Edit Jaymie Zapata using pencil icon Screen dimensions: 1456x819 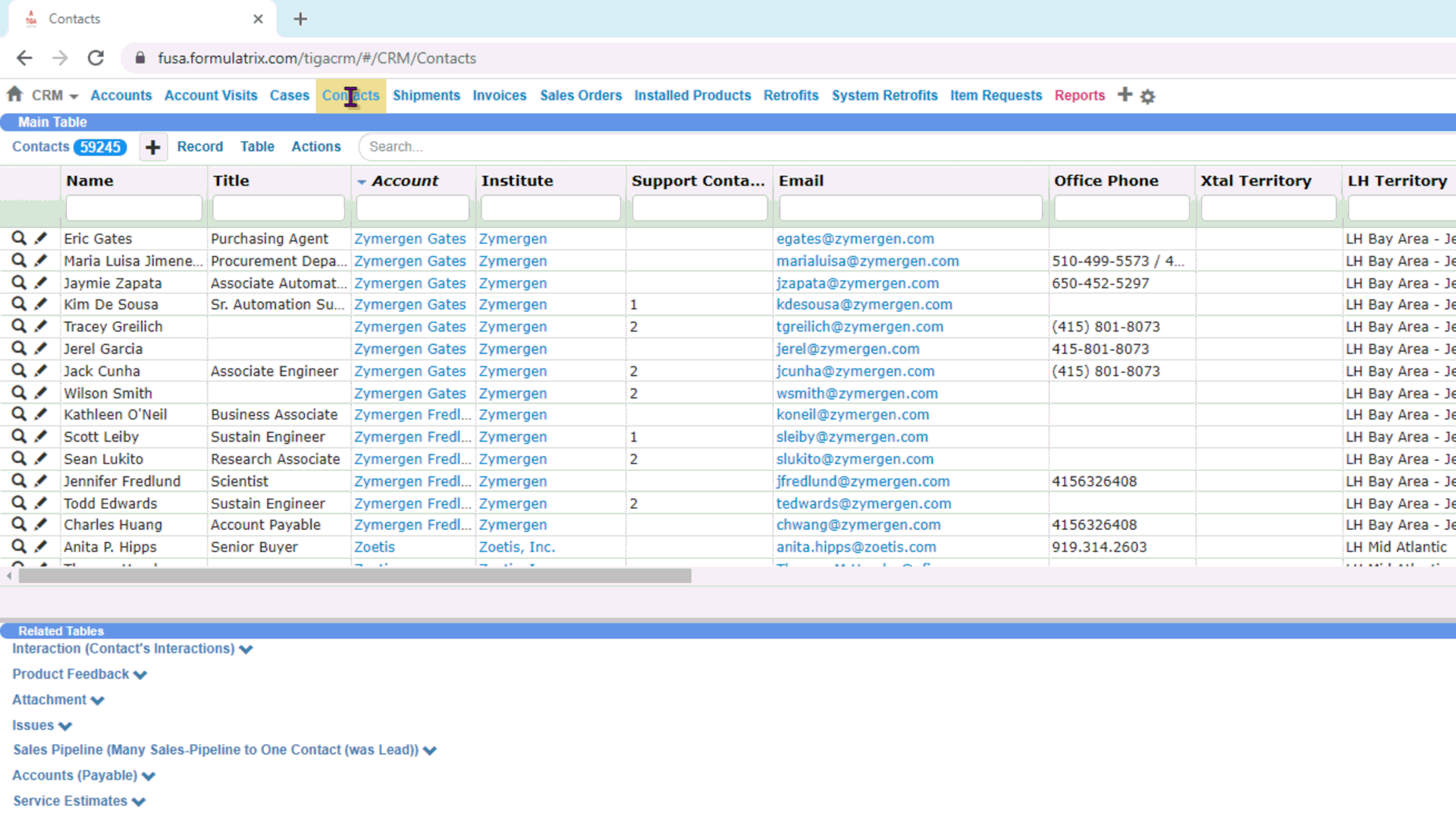(41, 282)
